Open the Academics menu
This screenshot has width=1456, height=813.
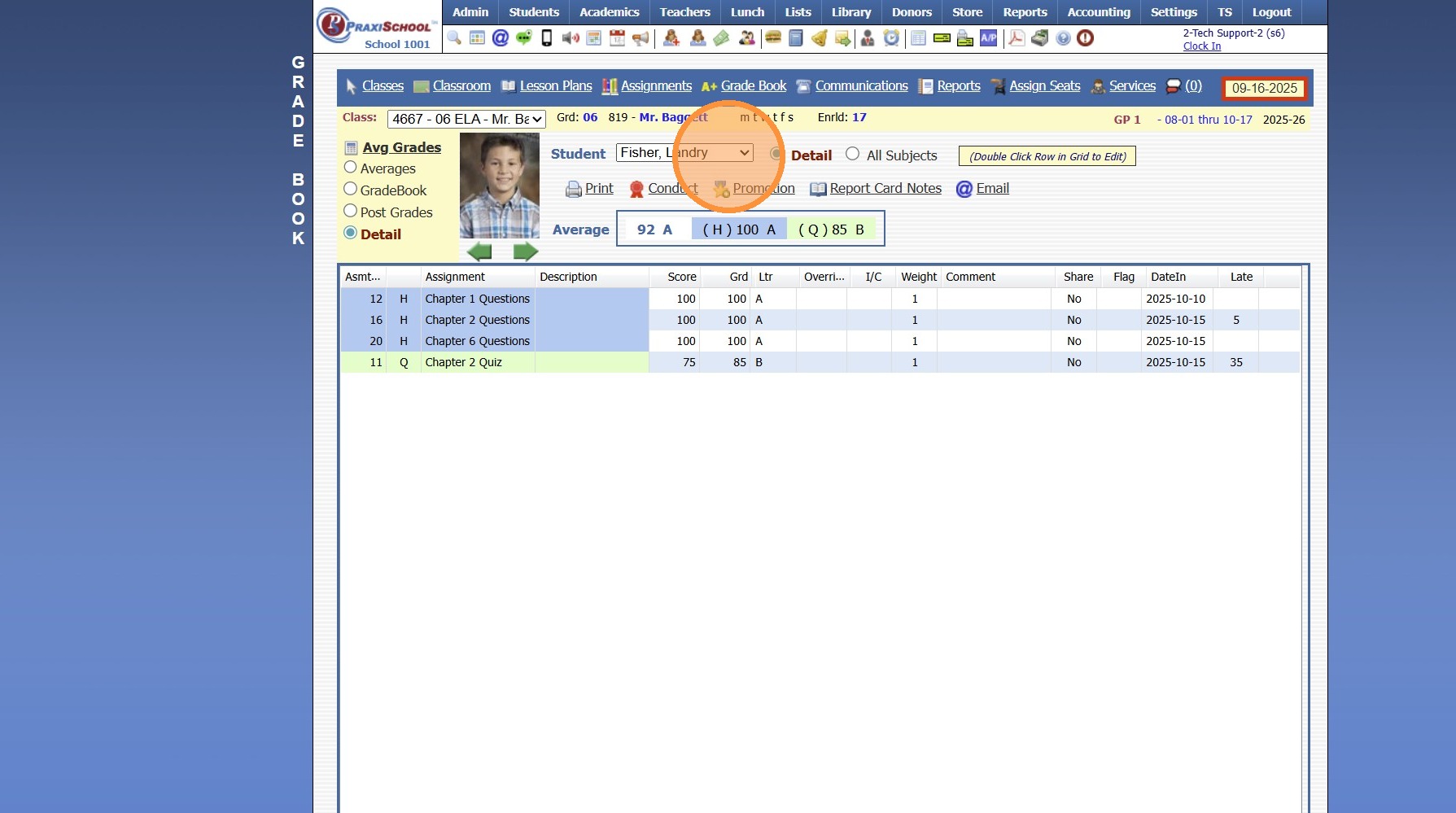click(609, 12)
